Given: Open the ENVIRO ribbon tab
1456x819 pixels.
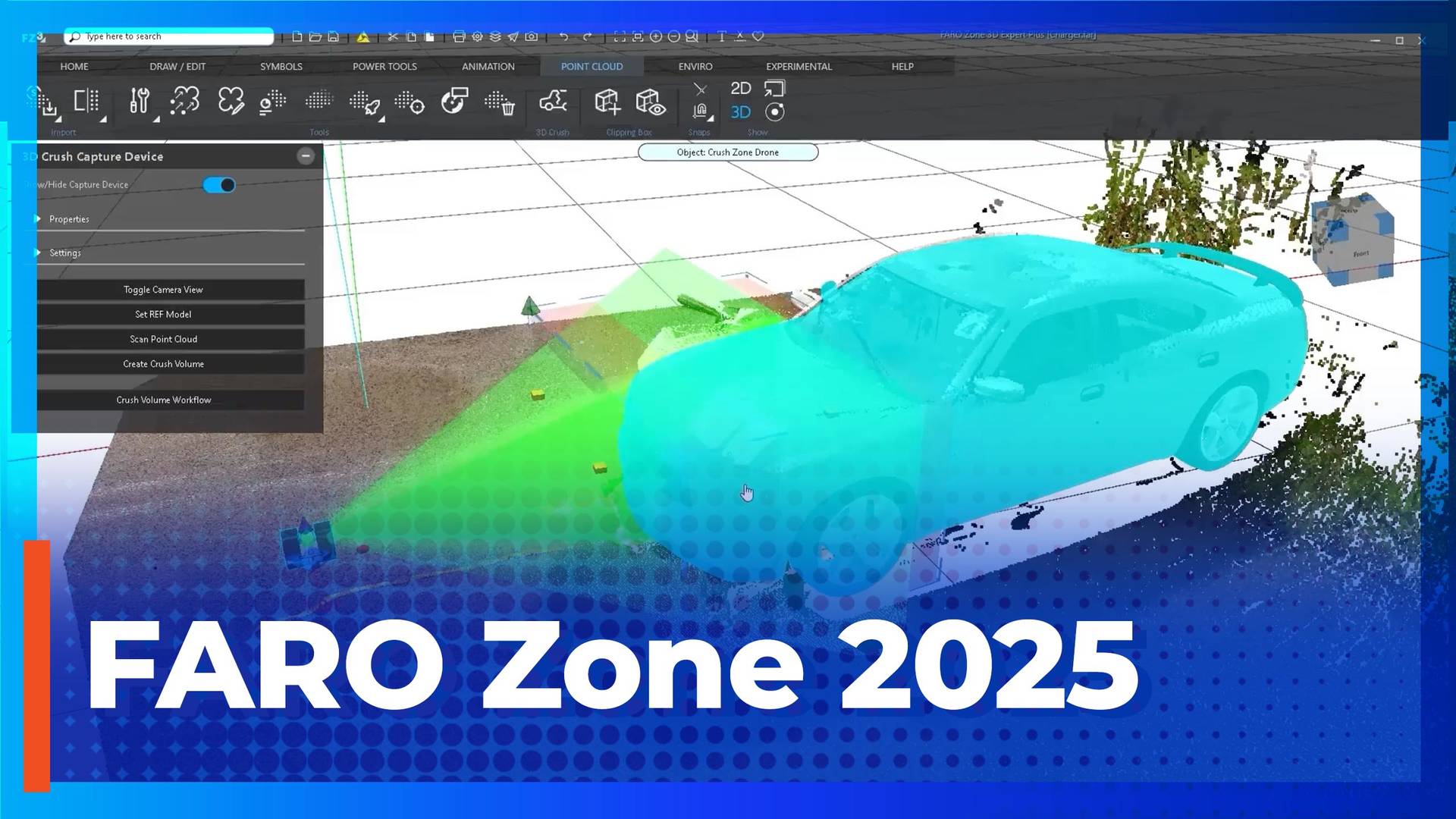Looking at the screenshot, I should [694, 67].
